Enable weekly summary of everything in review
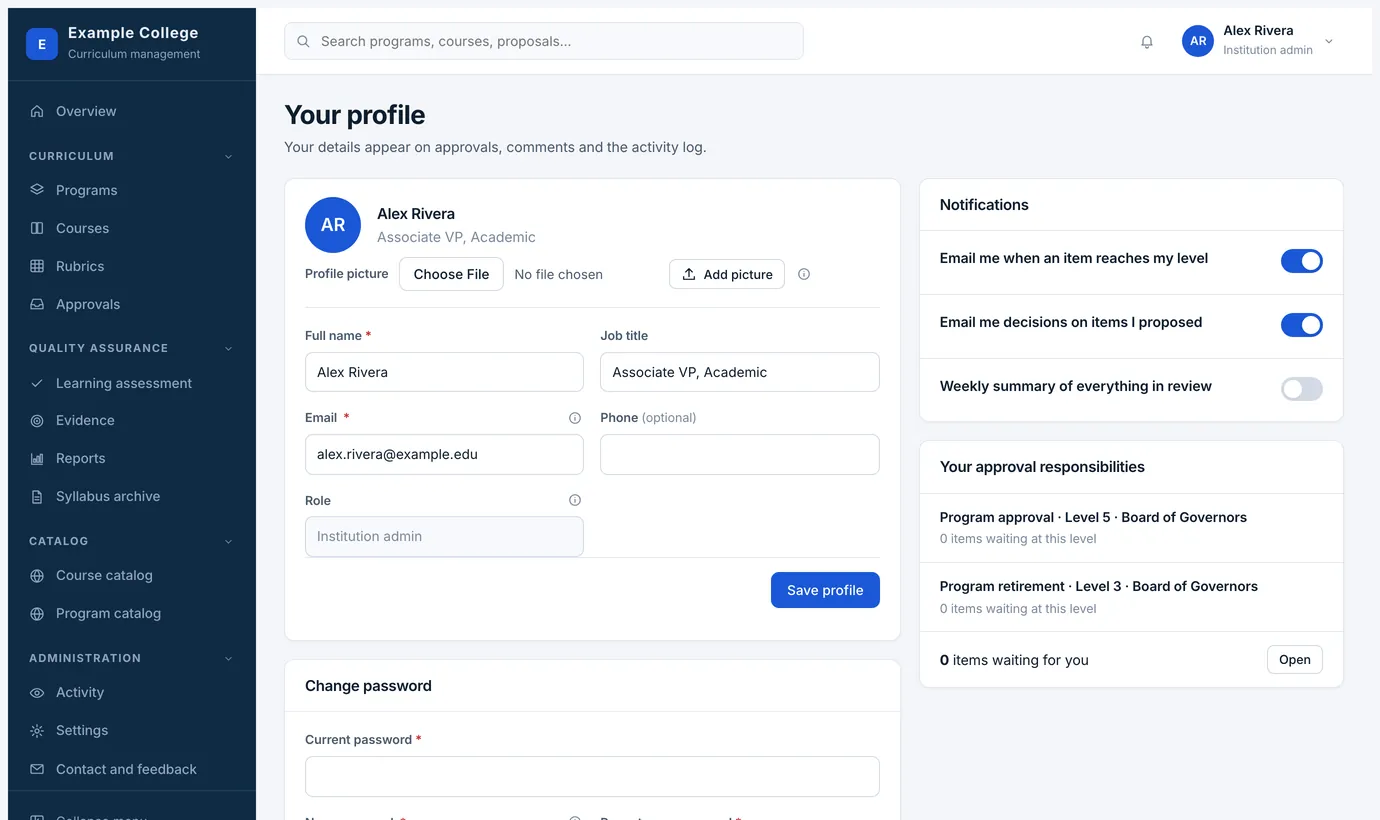Viewport: 1380px width, 820px height. point(1302,389)
